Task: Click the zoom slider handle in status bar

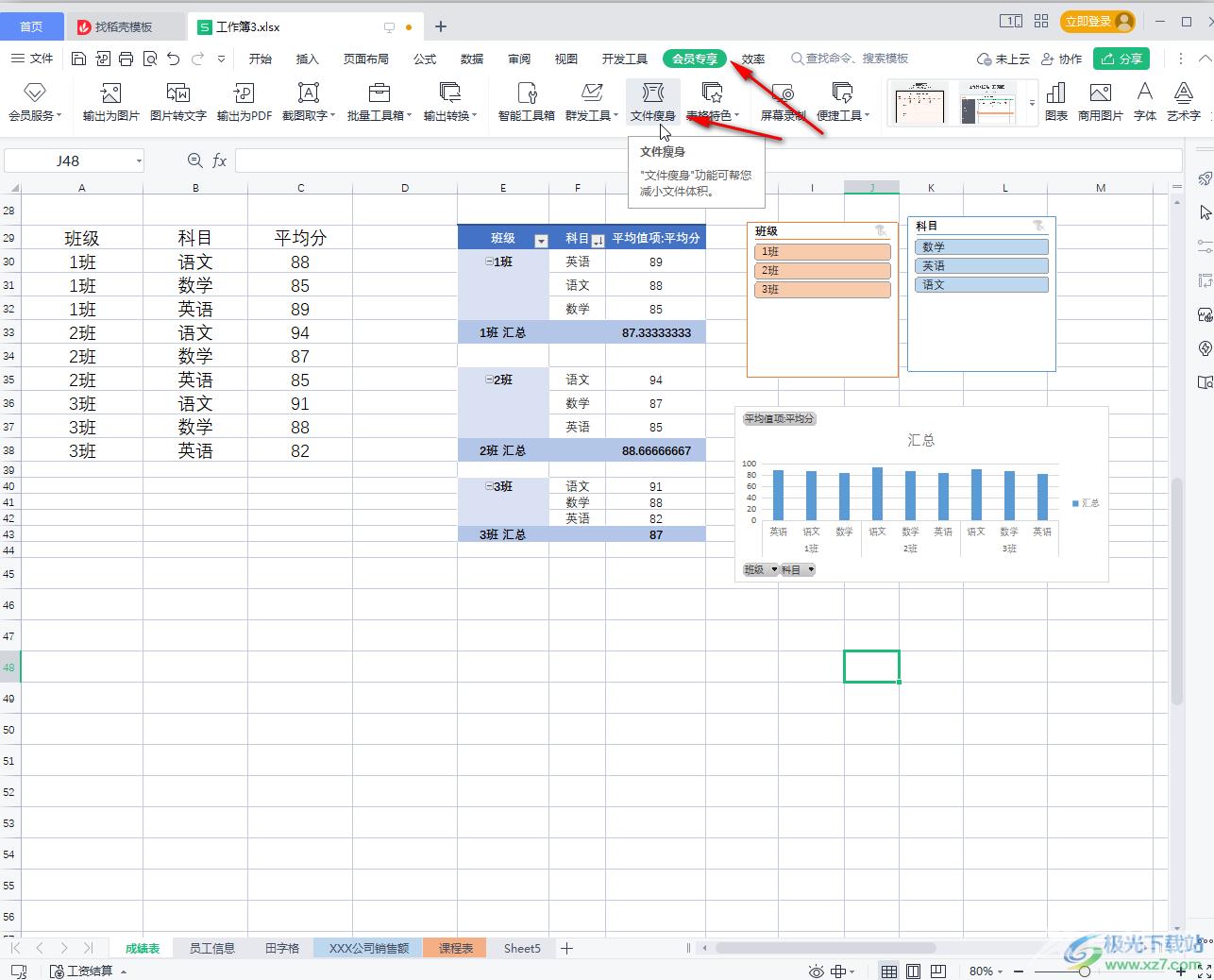Action: pos(1084,971)
